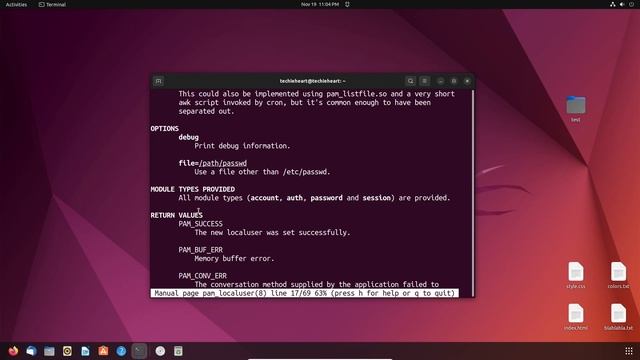The image size is (640, 360).
Task: Show Applications grid
Action: tap(629, 351)
